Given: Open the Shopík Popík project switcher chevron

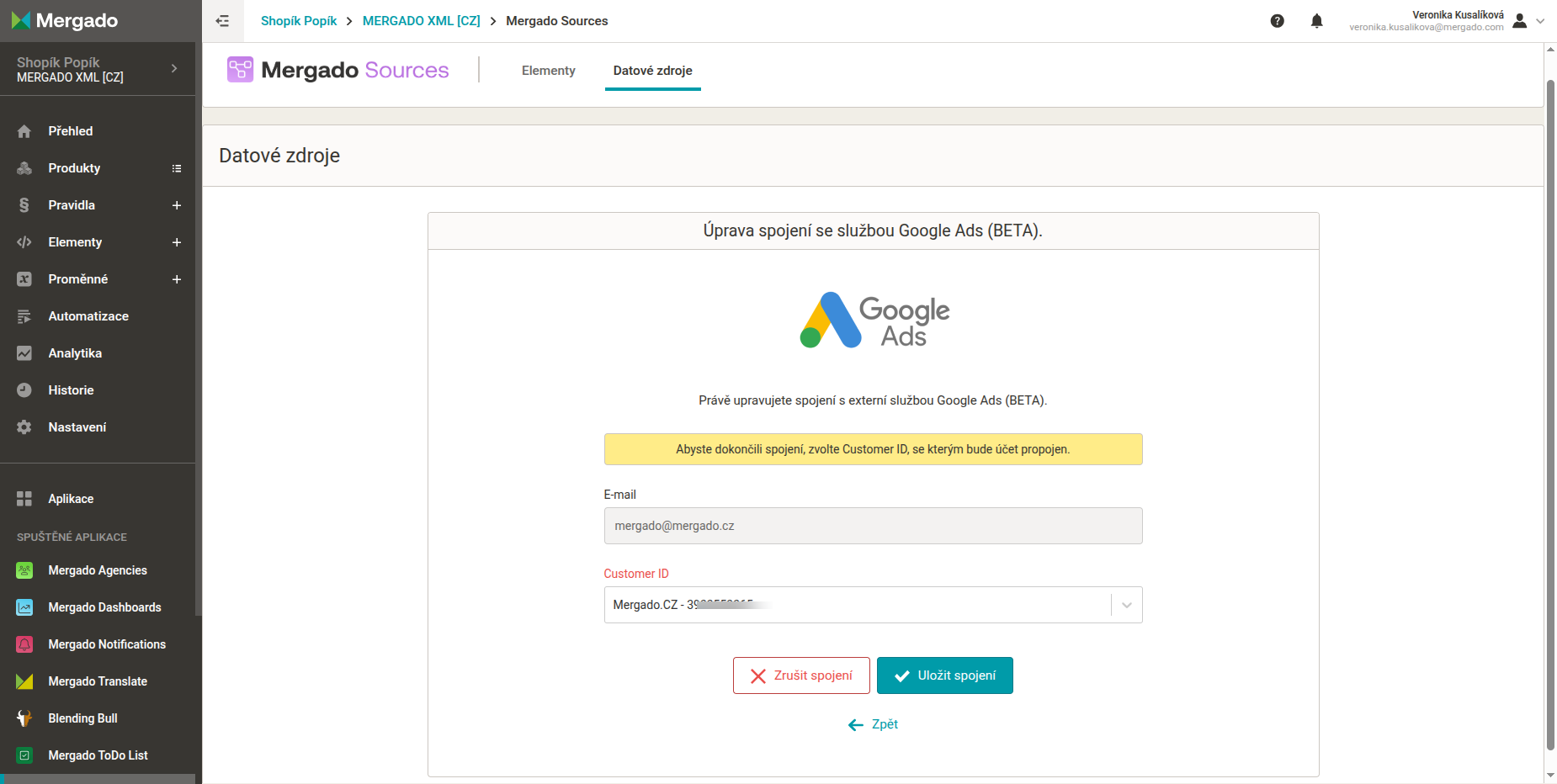Looking at the screenshot, I should [174, 68].
